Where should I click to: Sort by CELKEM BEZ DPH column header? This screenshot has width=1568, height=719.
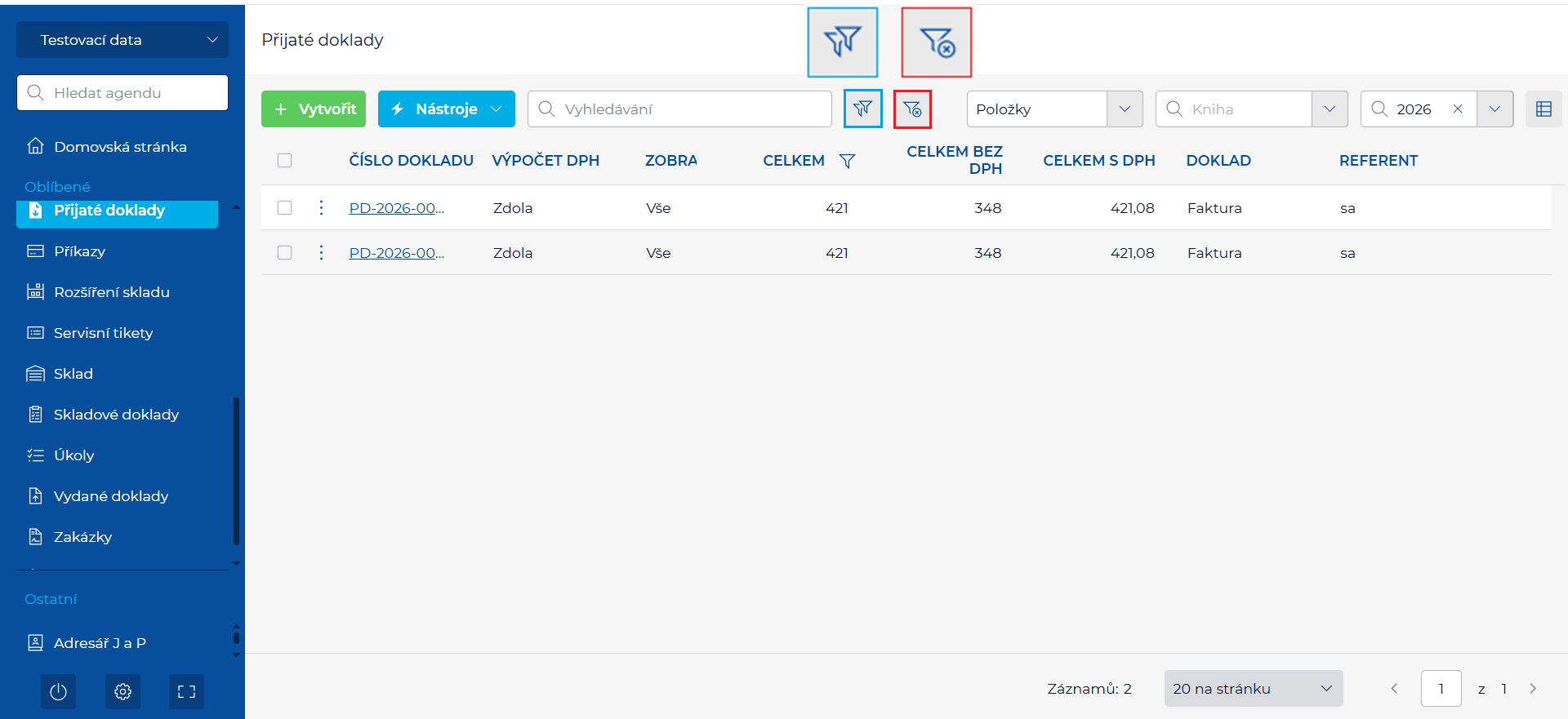955,160
